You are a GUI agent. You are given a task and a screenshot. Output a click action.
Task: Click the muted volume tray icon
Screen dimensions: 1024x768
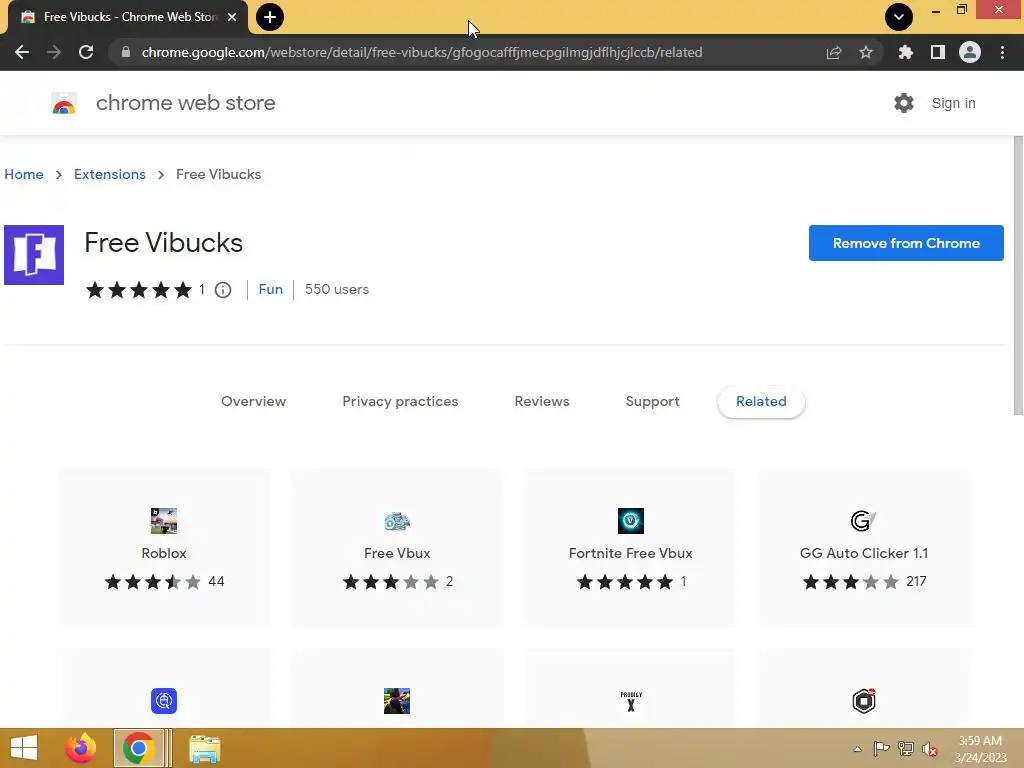click(x=930, y=749)
